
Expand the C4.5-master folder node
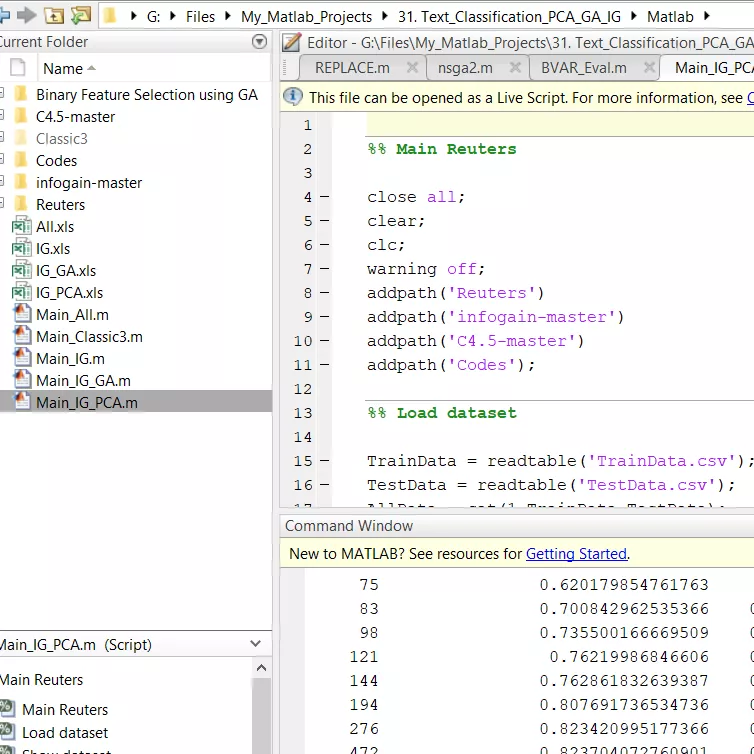click(x=1, y=115)
